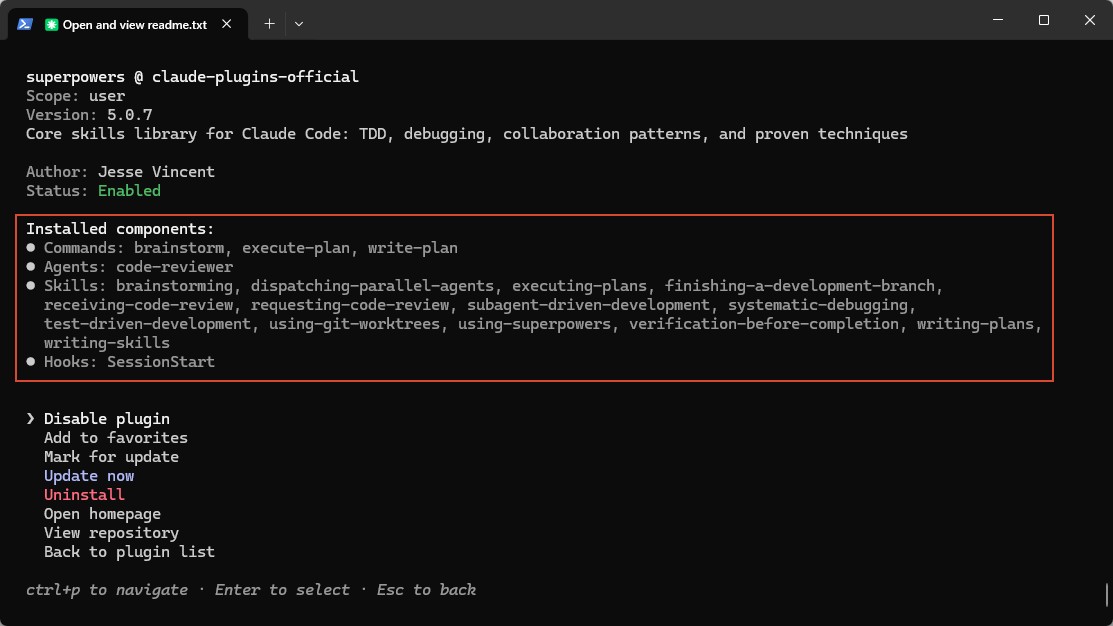Click the red Uninstall option
1113x626 pixels.
[84, 495]
